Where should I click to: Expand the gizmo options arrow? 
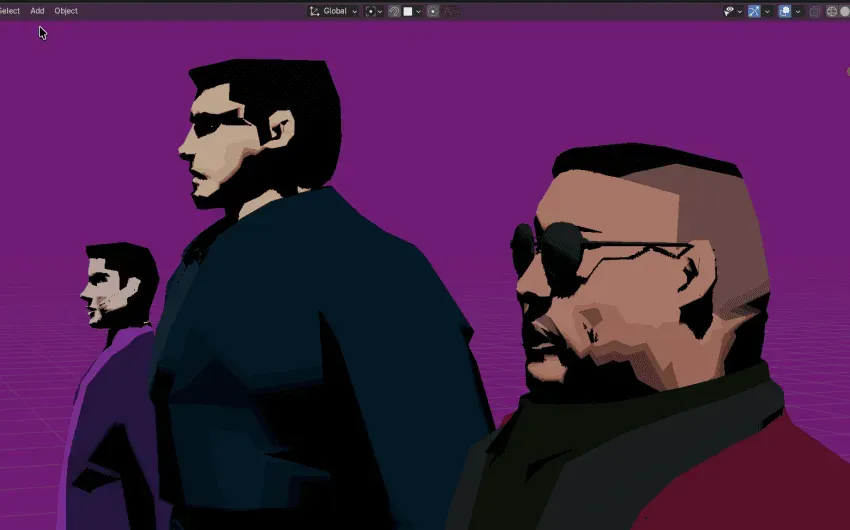click(767, 11)
